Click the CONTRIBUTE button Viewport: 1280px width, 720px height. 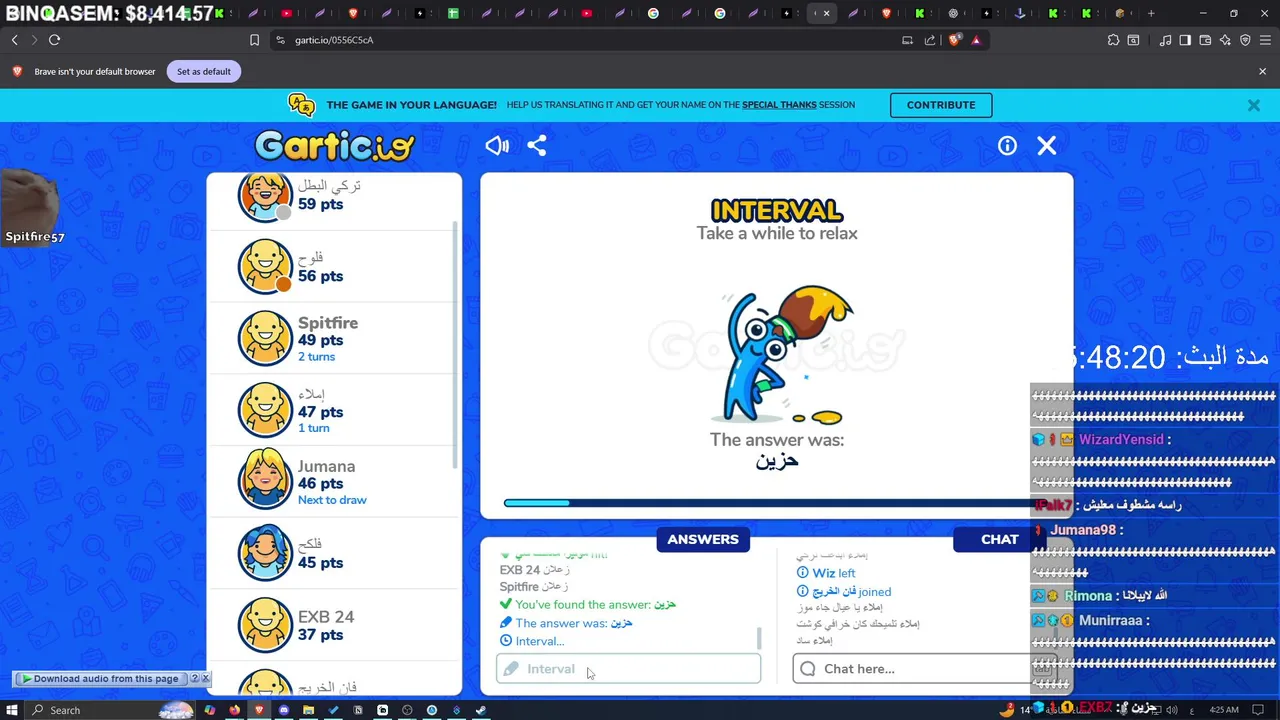941,105
